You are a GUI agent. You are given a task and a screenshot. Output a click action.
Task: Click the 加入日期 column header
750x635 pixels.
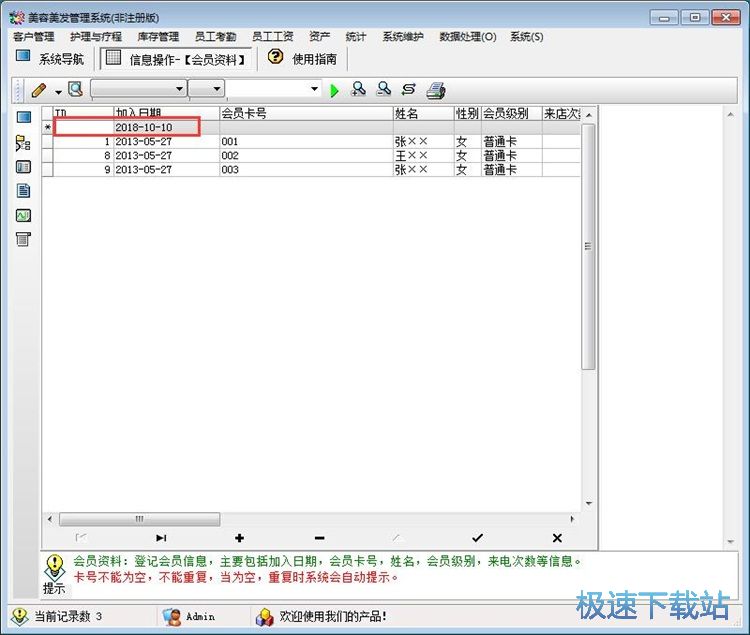[166, 113]
